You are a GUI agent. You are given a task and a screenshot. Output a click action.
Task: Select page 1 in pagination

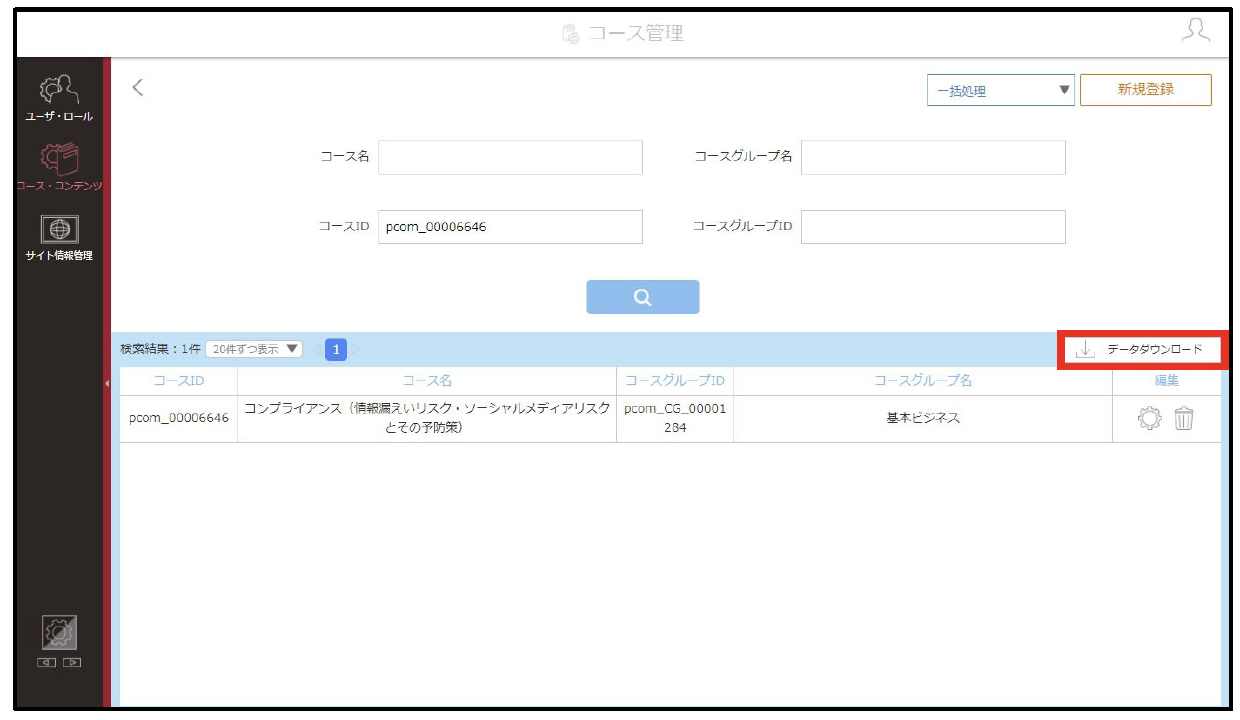(337, 349)
